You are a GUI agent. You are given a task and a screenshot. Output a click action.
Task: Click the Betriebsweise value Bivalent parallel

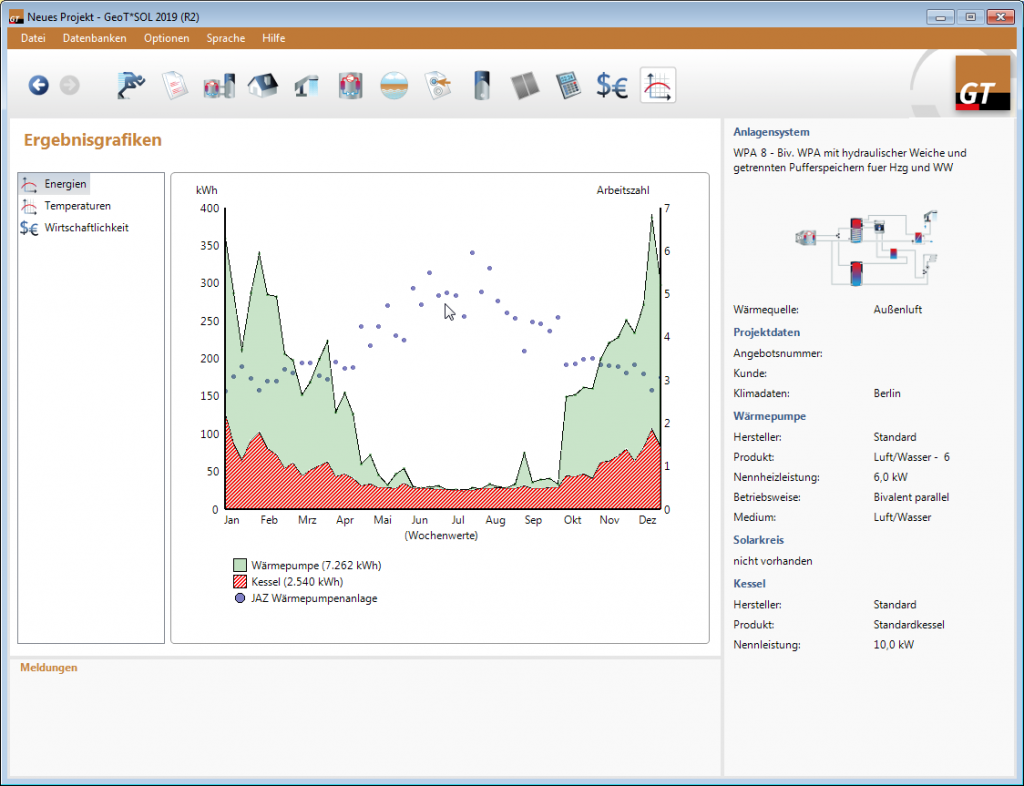tap(912, 497)
